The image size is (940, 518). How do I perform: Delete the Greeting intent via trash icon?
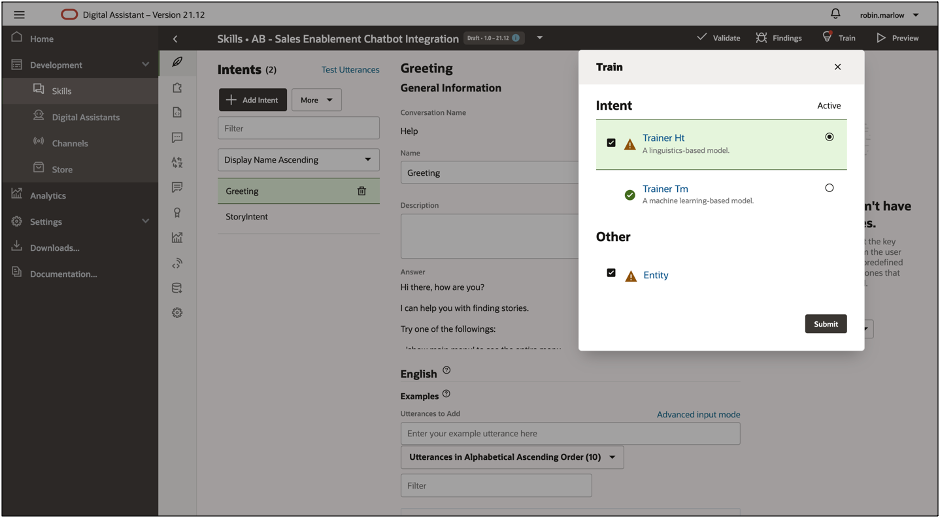point(362,191)
